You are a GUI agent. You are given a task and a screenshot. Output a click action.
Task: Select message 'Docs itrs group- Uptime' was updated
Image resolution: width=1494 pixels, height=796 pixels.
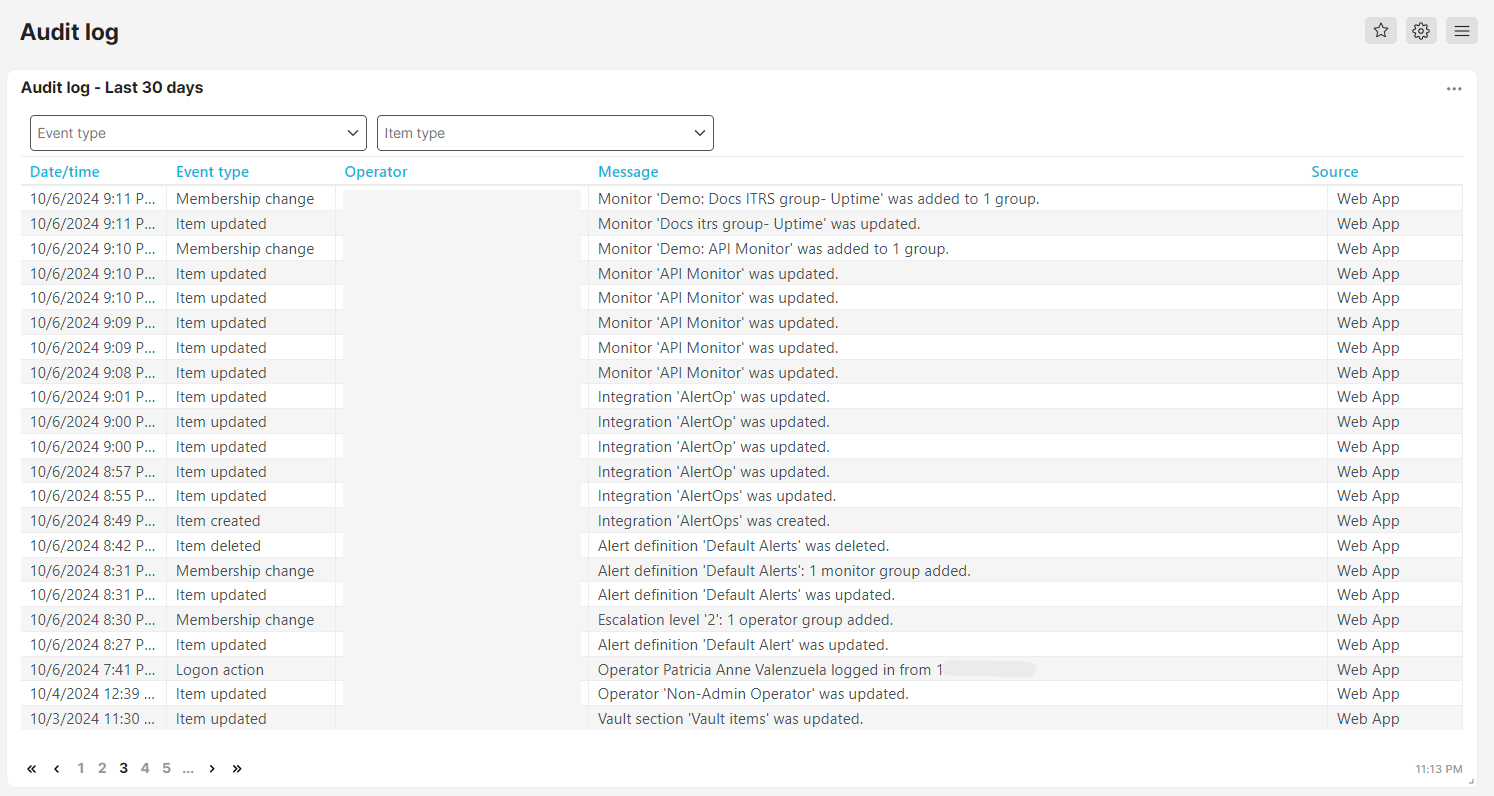(x=759, y=224)
